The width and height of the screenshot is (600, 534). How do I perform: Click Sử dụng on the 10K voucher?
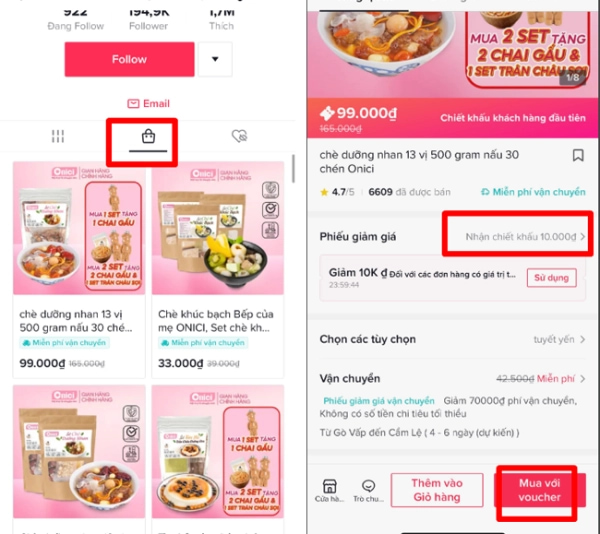tap(551, 278)
